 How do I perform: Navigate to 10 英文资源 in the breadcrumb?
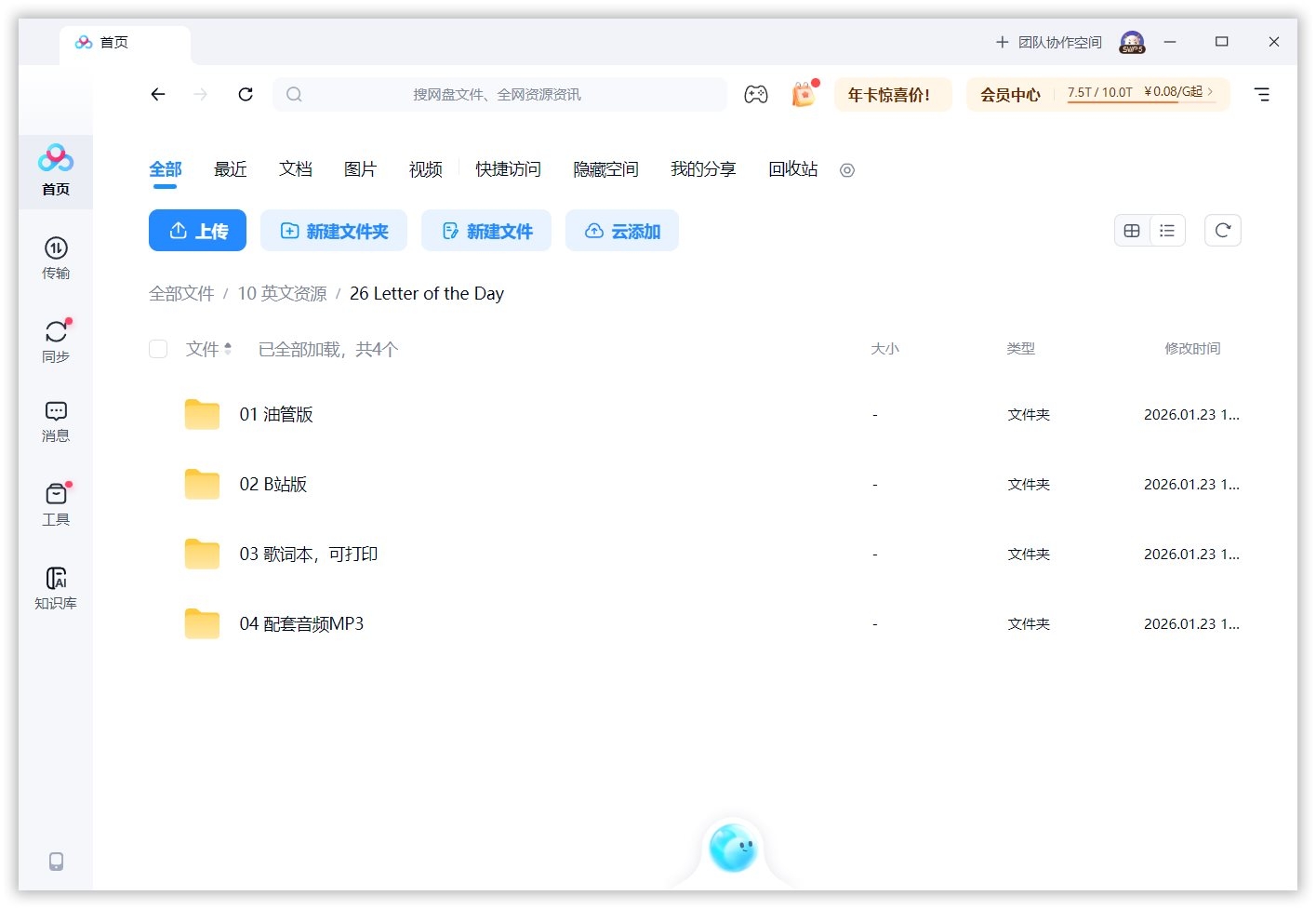(282, 293)
